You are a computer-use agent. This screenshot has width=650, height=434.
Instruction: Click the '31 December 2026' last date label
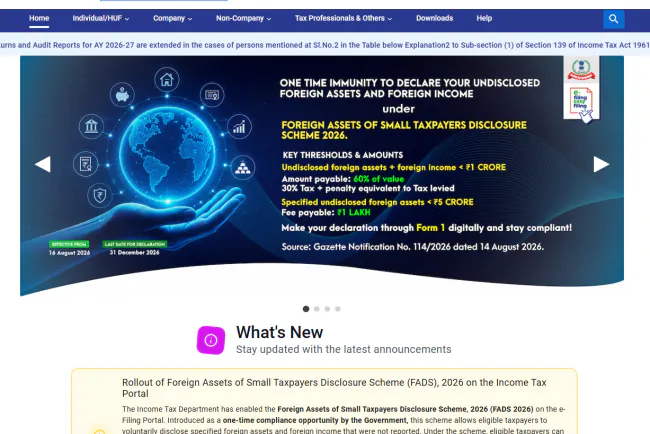pyautogui.click(x=134, y=252)
